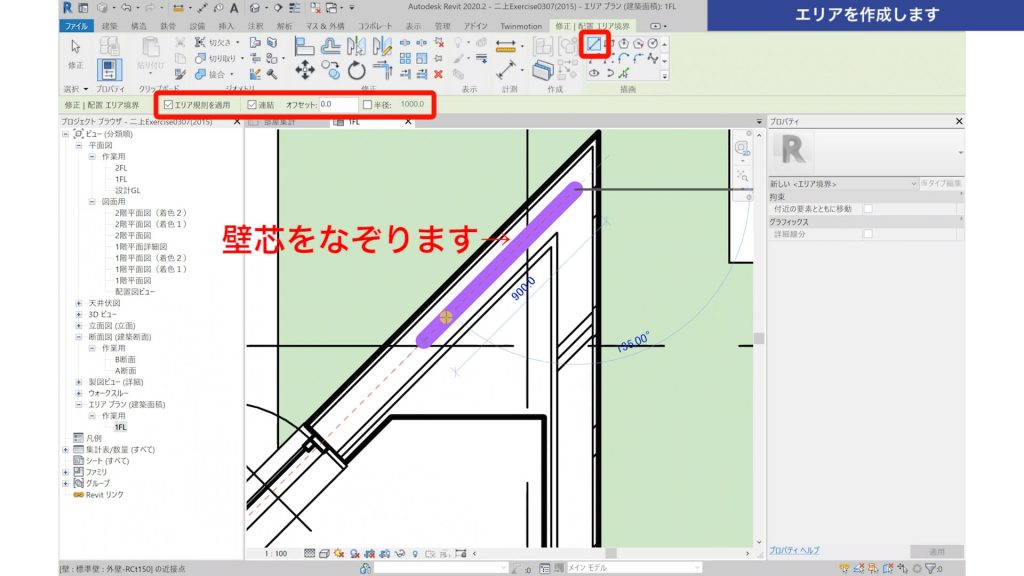The image size is (1024, 576).
Task: Disable the 連結 option in the options bar
Action: tap(254, 103)
